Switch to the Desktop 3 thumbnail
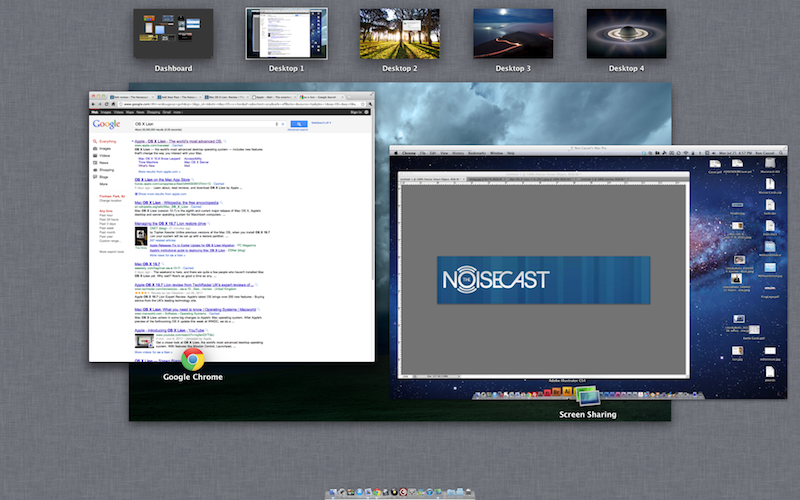This screenshot has width=800, height=500. tap(513, 33)
